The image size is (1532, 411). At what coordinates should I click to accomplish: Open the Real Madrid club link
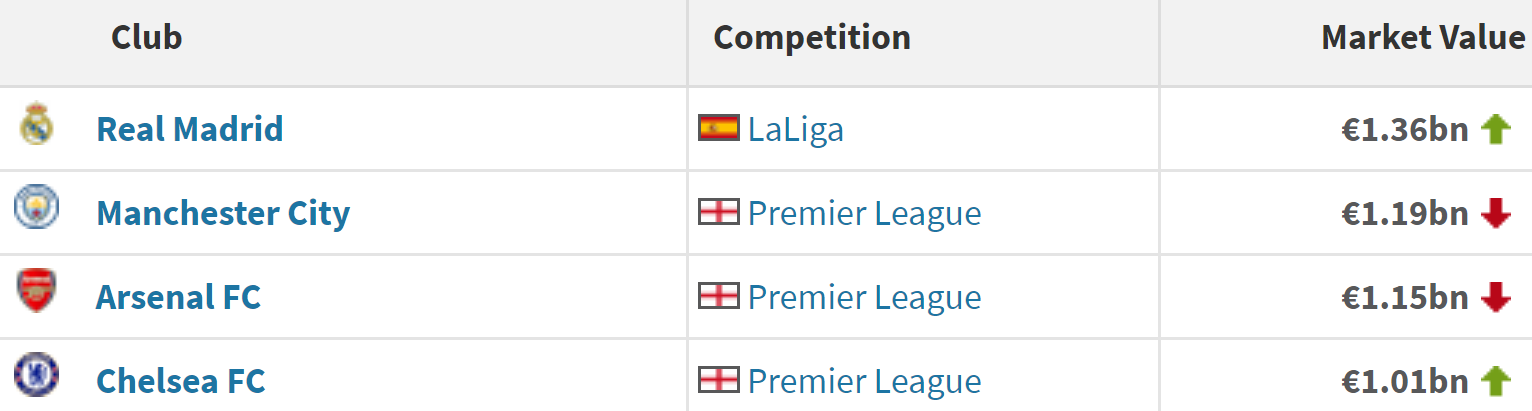pyautogui.click(x=189, y=129)
